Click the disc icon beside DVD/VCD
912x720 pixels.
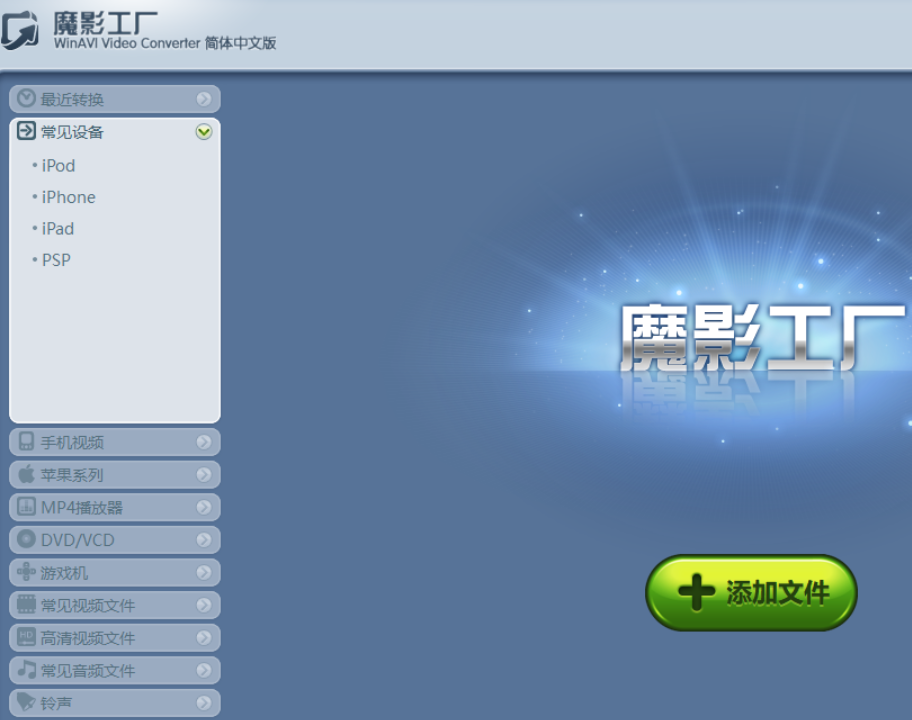pos(26,539)
